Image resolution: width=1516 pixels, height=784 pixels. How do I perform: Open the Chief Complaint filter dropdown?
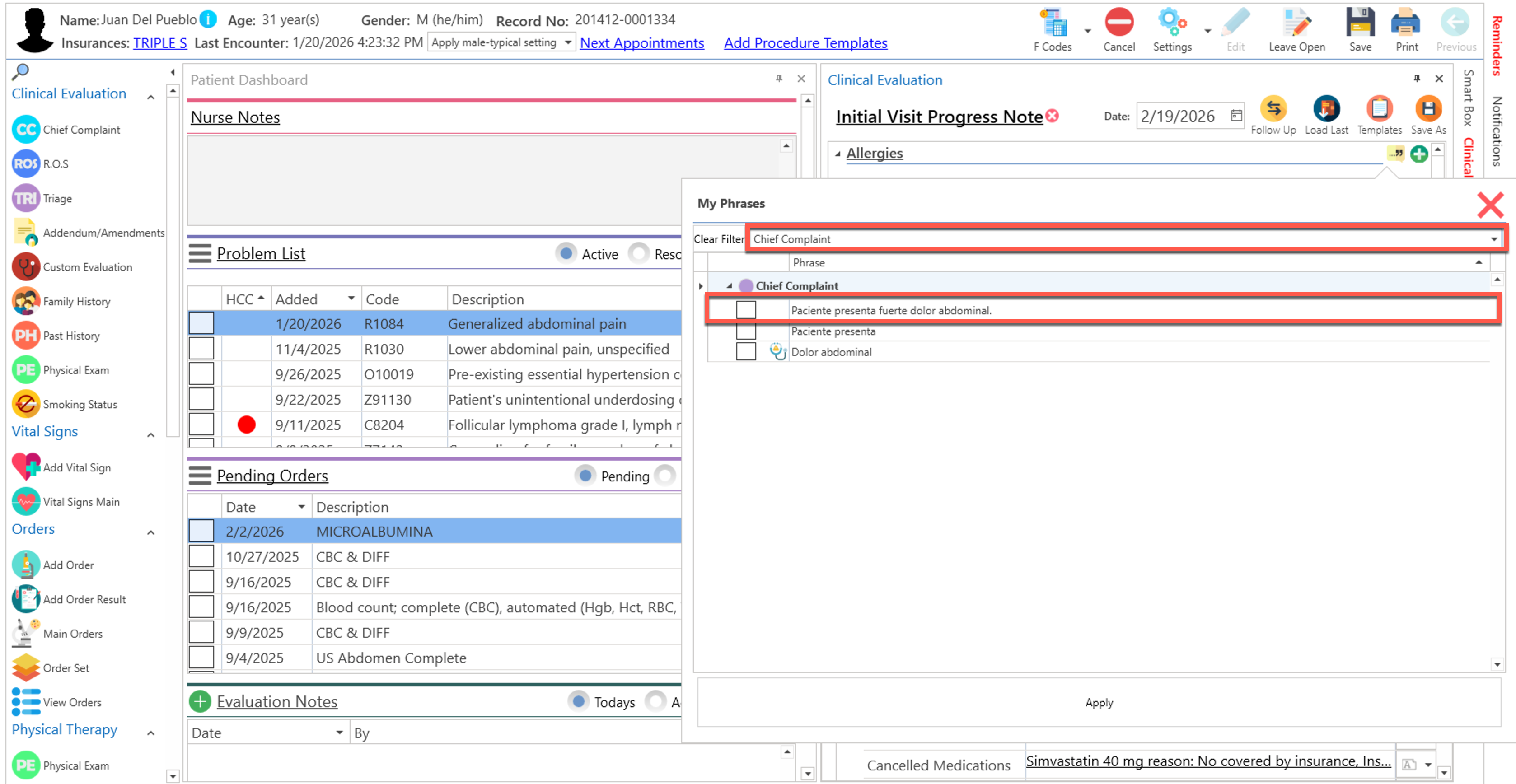coord(1493,239)
